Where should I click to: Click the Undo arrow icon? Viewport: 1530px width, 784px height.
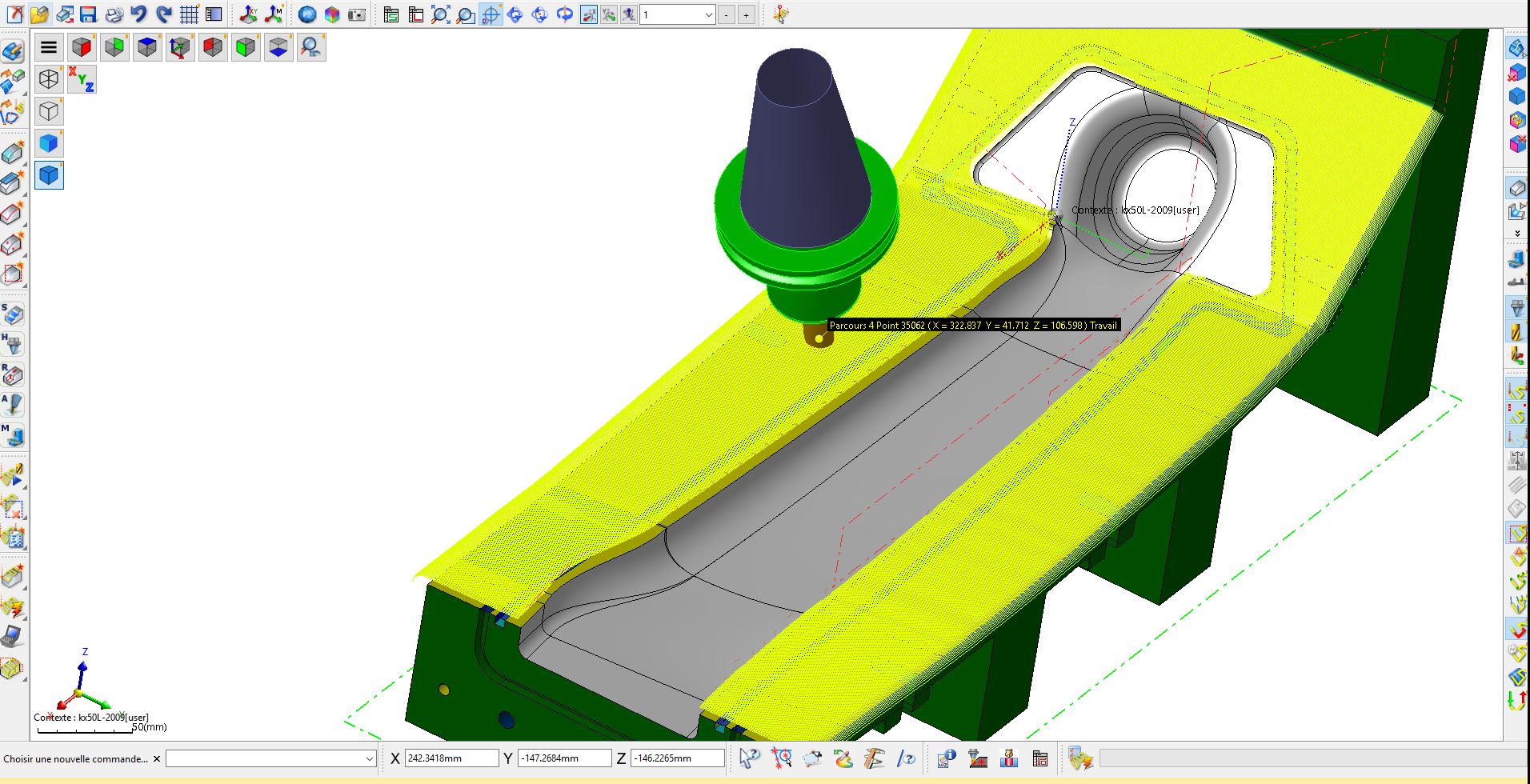coord(138,14)
